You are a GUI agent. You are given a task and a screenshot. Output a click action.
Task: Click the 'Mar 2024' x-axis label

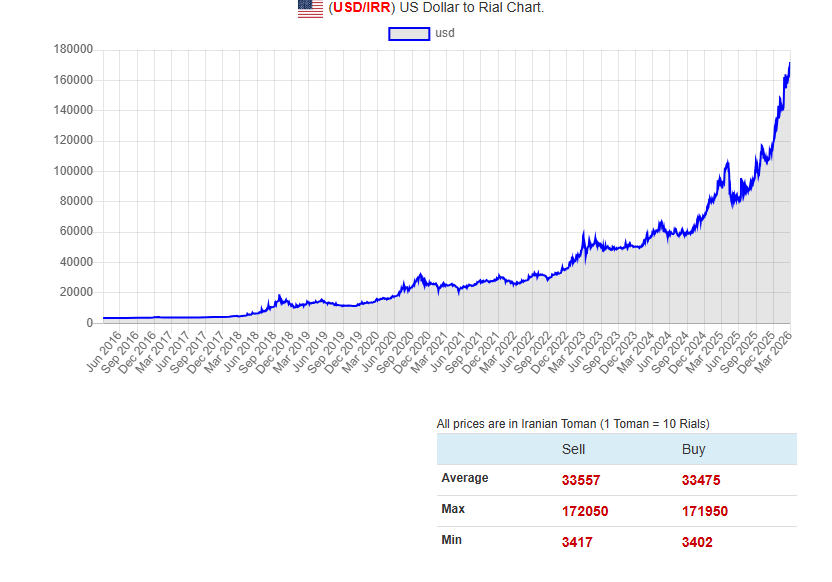[x=635, y=351]
